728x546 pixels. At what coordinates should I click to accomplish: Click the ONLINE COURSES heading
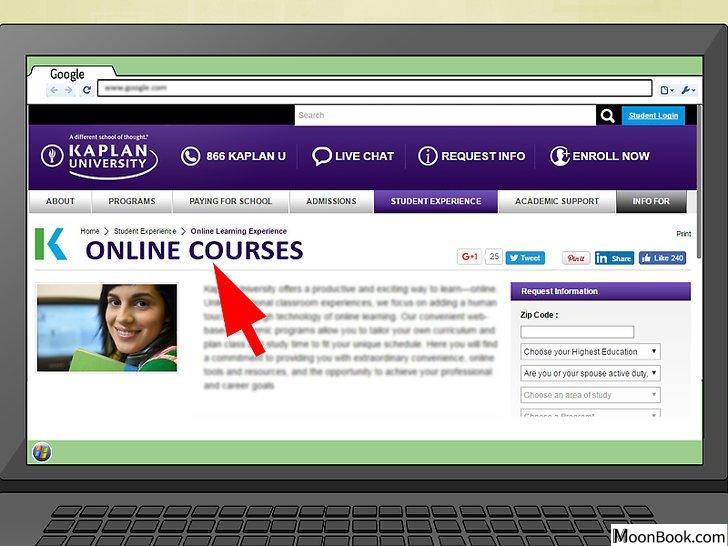coord(194,250)
